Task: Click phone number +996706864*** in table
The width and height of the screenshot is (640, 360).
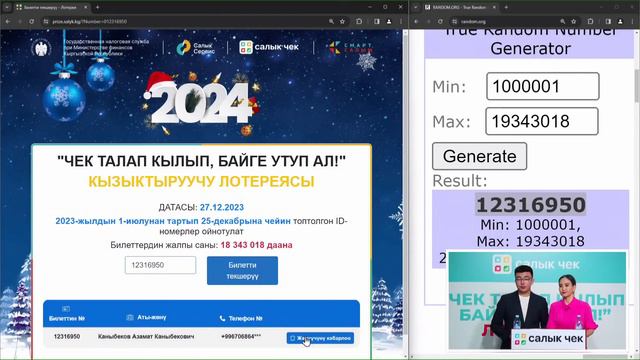Action: (241, 336)
